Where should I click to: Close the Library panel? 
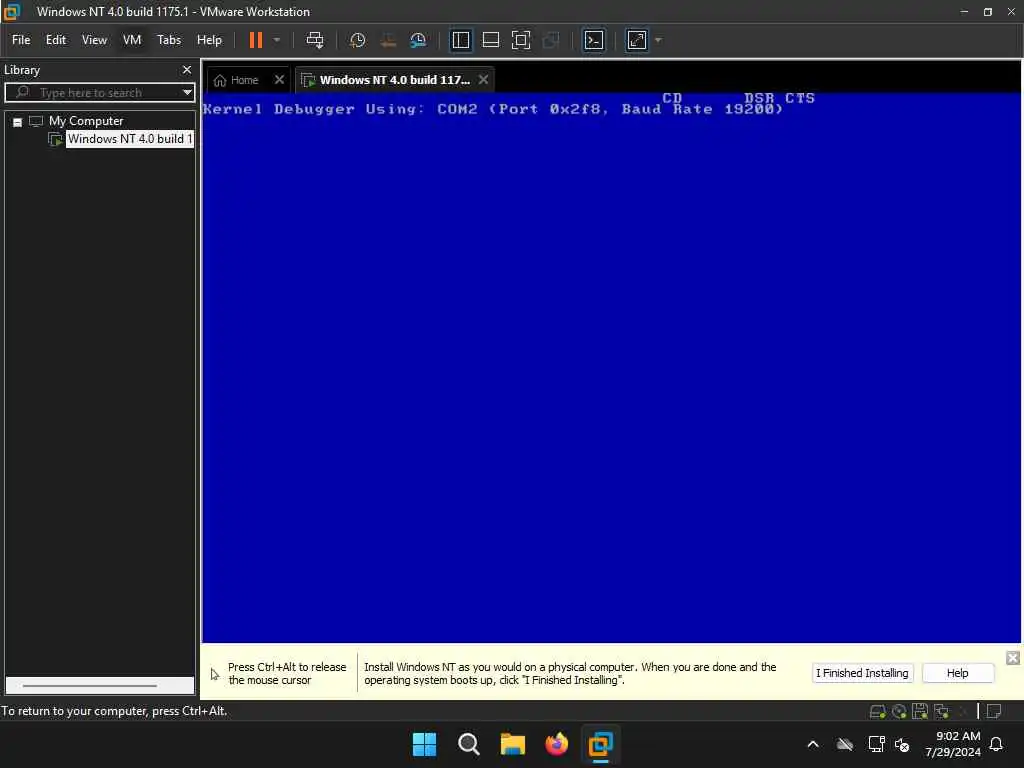pos(187,70)
